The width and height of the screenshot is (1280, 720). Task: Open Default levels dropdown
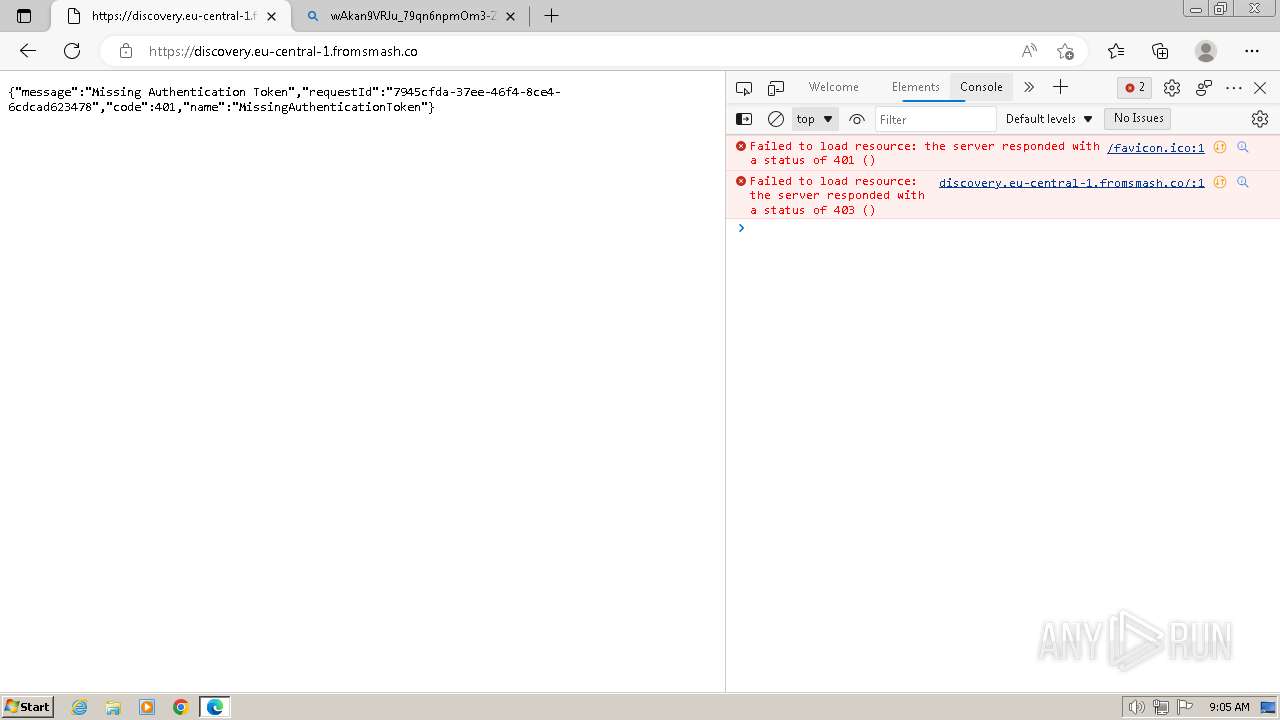point(1049,119)
